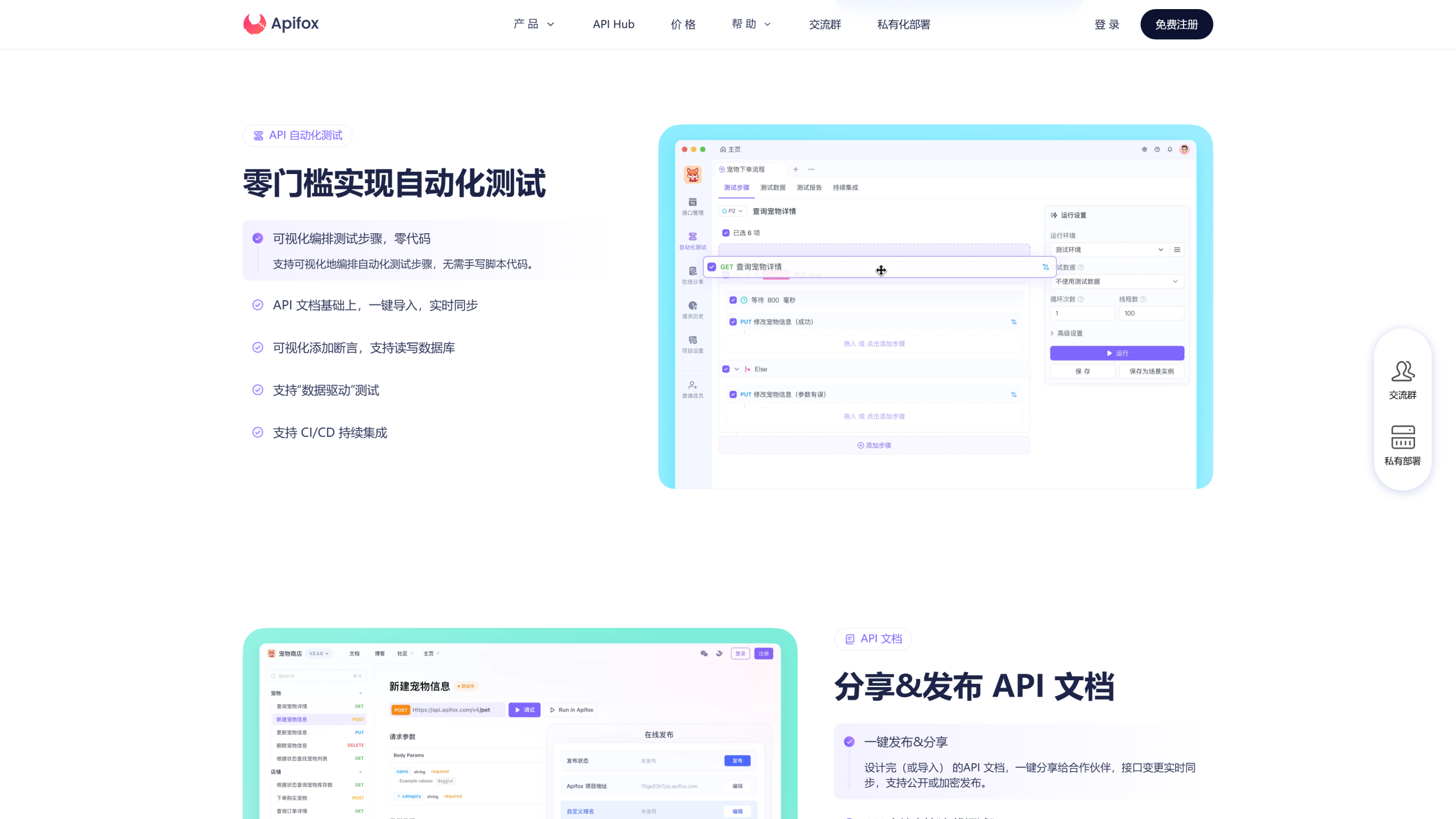Open the 交流群 floating sidebar icon
This screenshot has width=1456, height=819.
tap(1403, 380)
